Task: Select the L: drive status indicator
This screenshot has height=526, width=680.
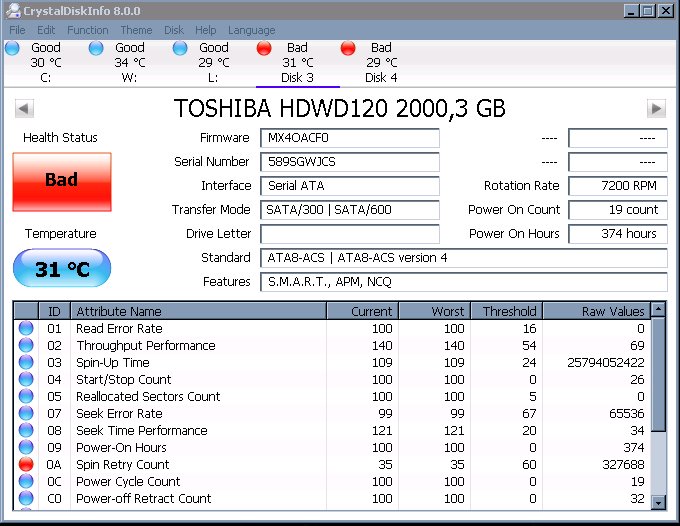Action: click(180, 48)
